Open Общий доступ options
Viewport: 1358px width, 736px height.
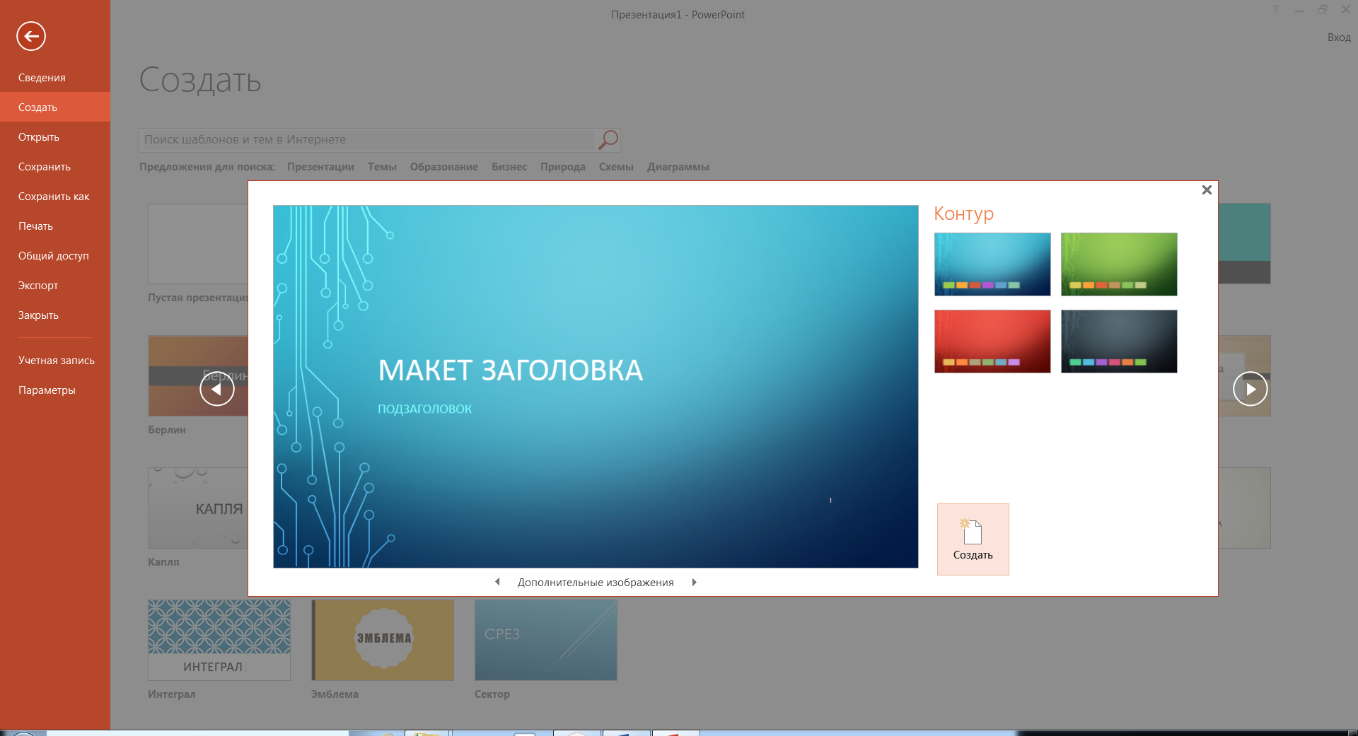tap(55, 256)
